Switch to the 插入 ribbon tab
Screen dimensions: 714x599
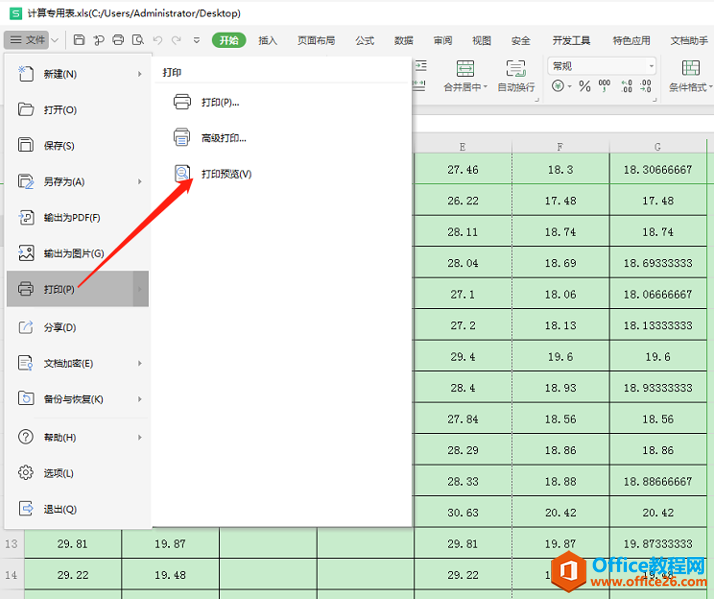268,41
